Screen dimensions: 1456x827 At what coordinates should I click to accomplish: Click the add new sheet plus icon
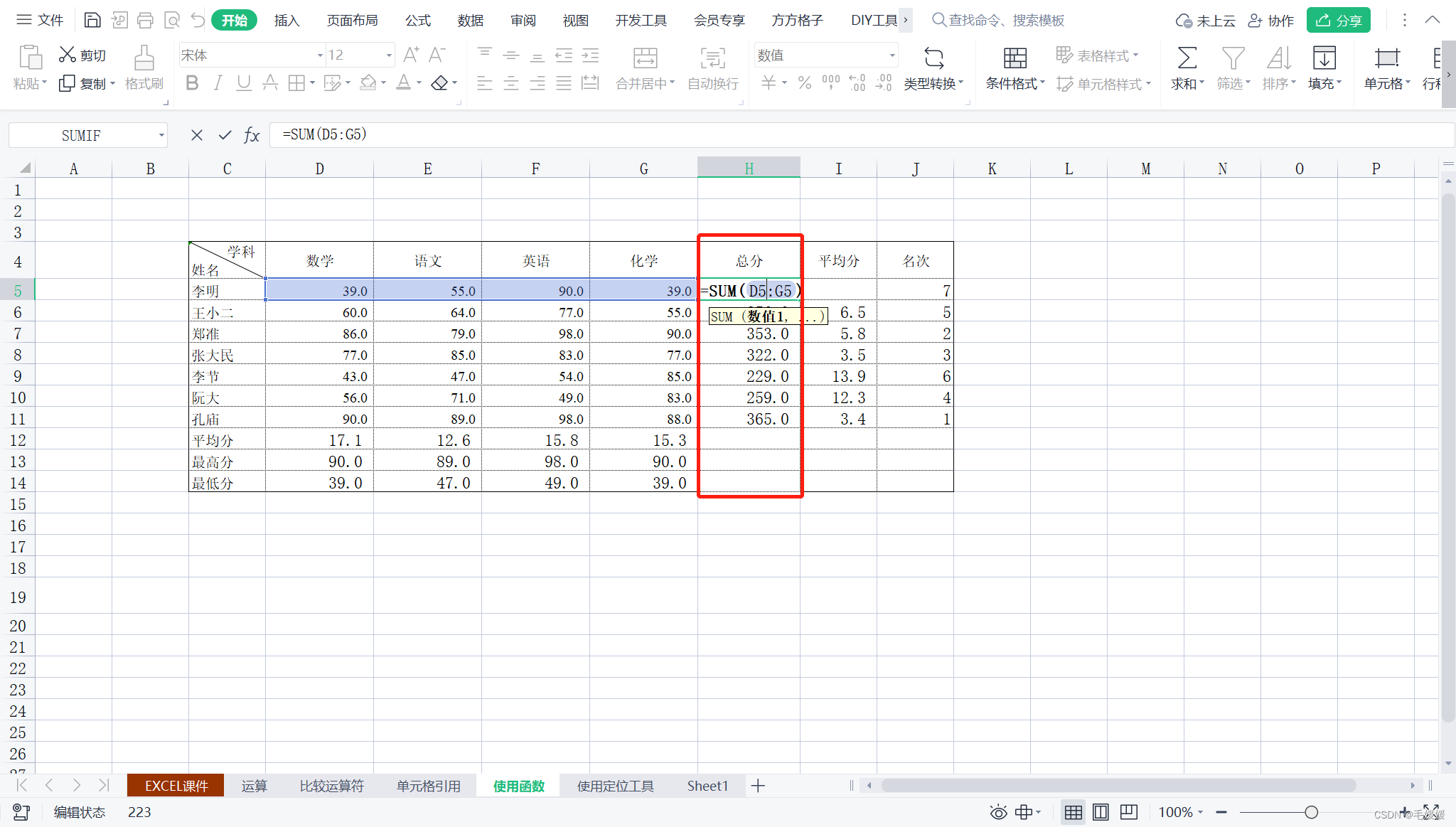coord(758,786)
